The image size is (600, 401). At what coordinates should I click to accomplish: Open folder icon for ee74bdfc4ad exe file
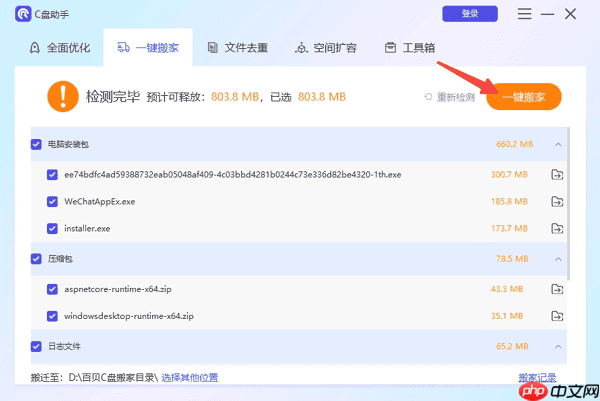(557, 175)
